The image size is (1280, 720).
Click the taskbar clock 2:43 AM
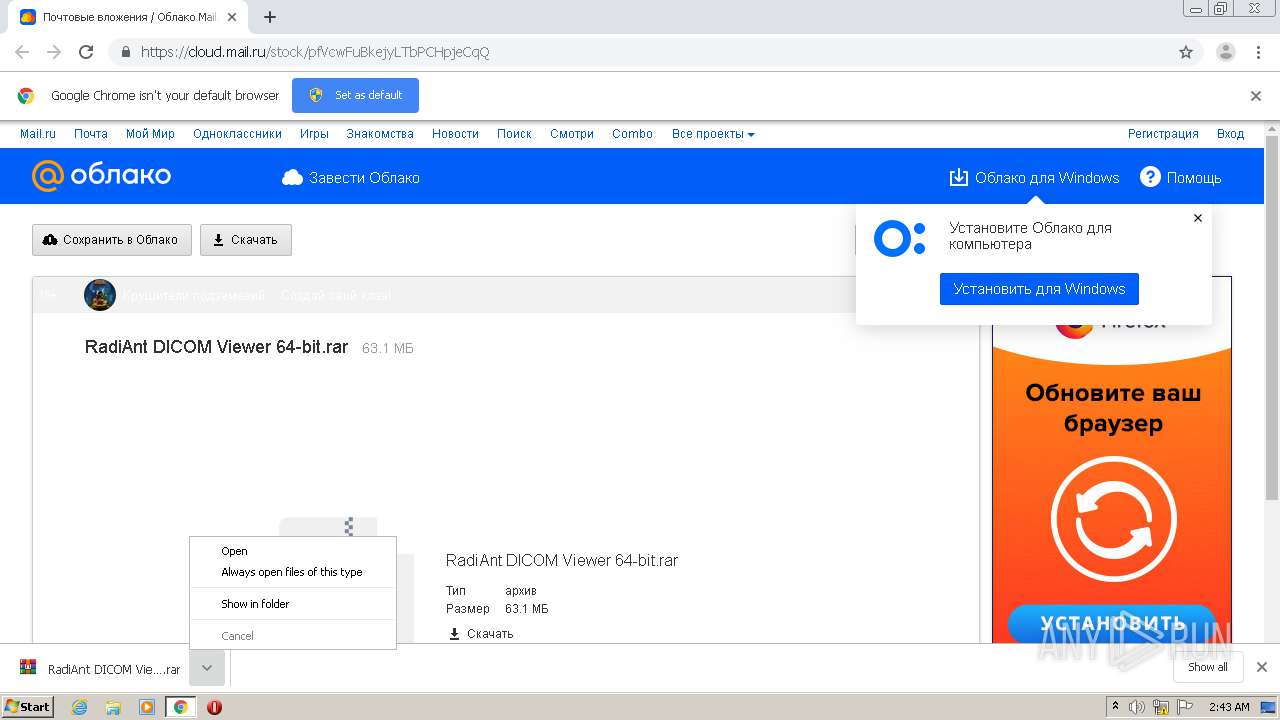1229,707
